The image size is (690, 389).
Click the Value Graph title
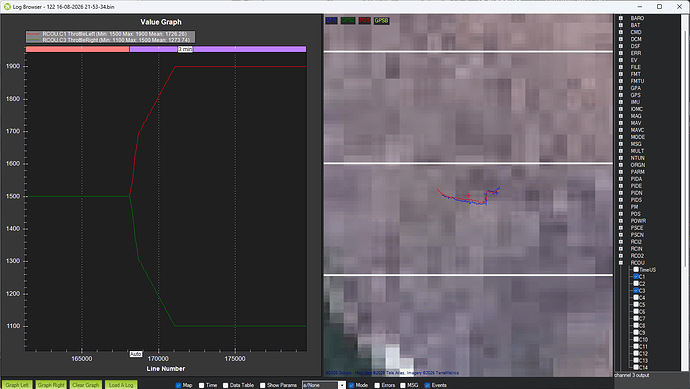click(161, 22)
